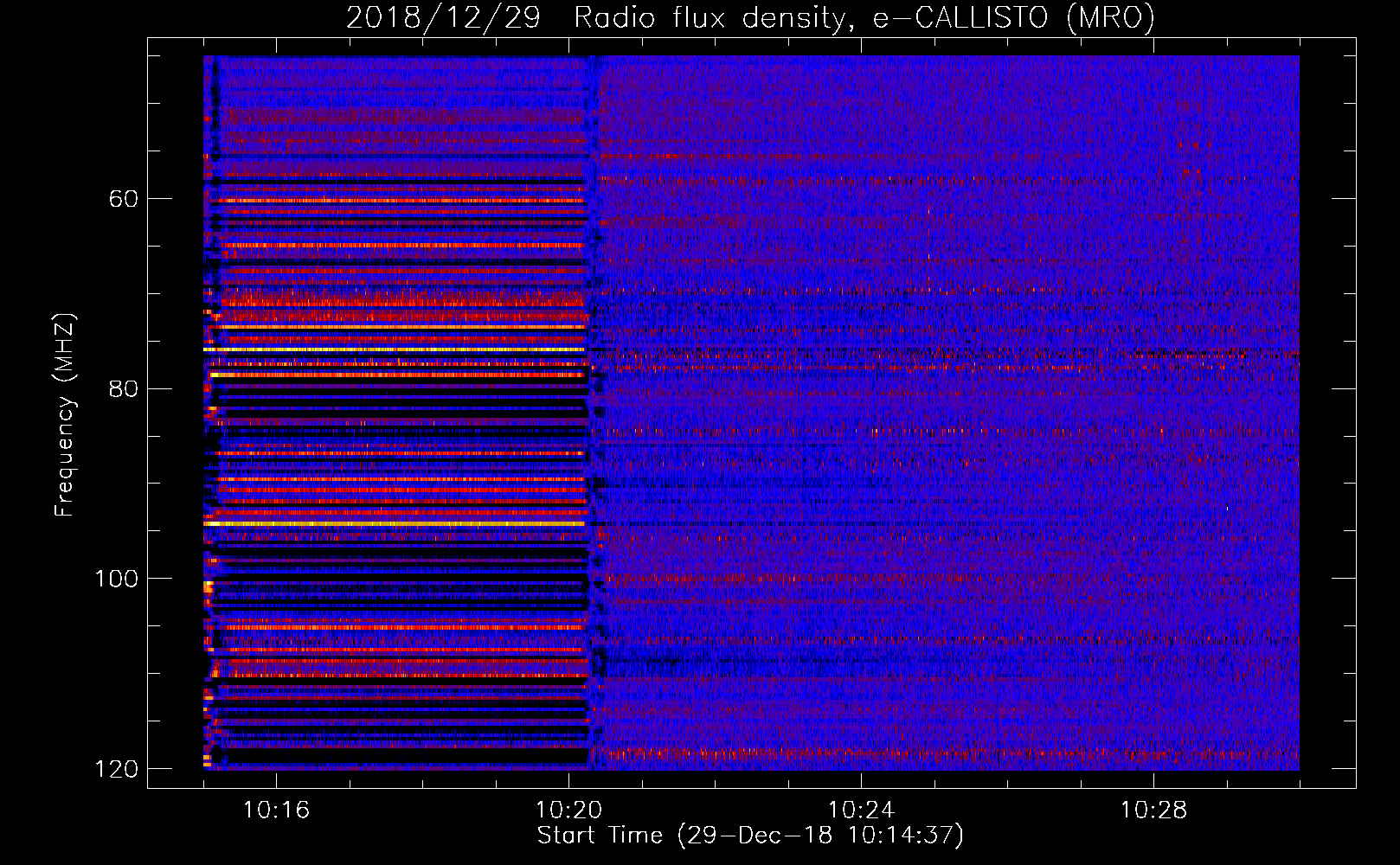Click the 'Start Time (29-Dec-18 10:14:37)' axis label
This screenshot has height=865, width=1400.
click(750, 836)
